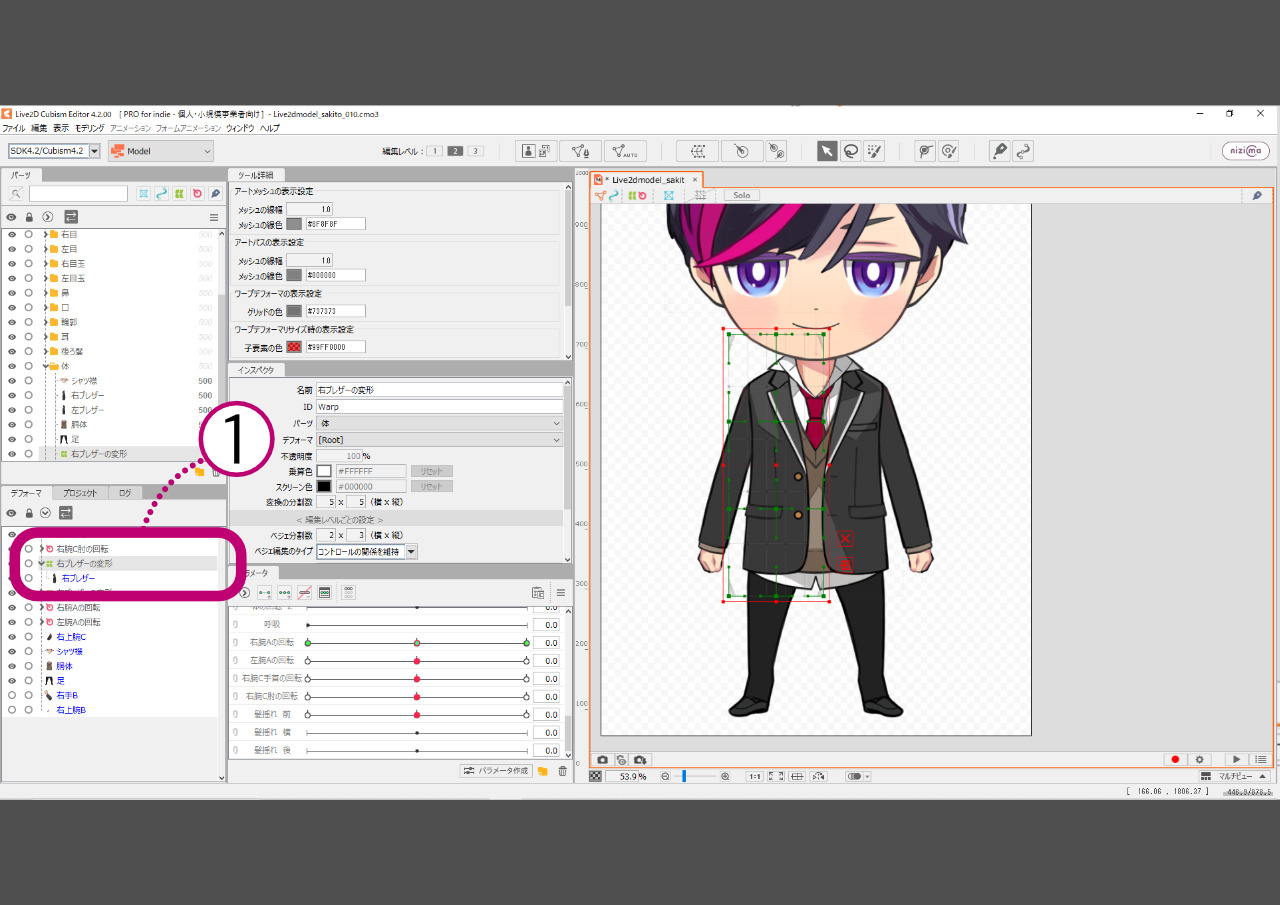Toggle visibility of 胴体 in deformer list
The image size is (1280, 905).
coord(12,666)
